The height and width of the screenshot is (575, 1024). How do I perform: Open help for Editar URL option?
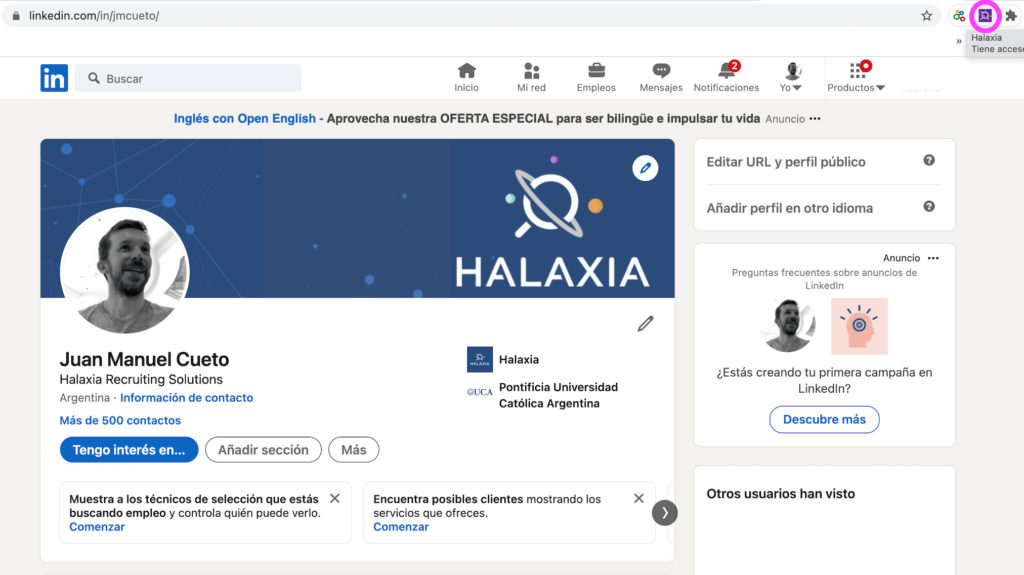(x=929, y=160)
